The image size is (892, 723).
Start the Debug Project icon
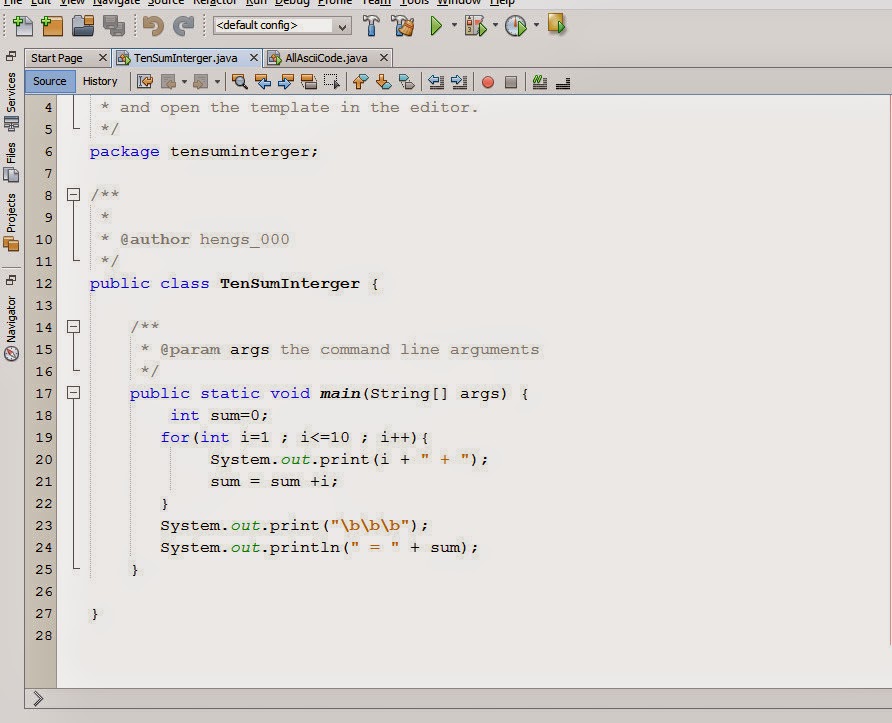[x=476, y=26]
